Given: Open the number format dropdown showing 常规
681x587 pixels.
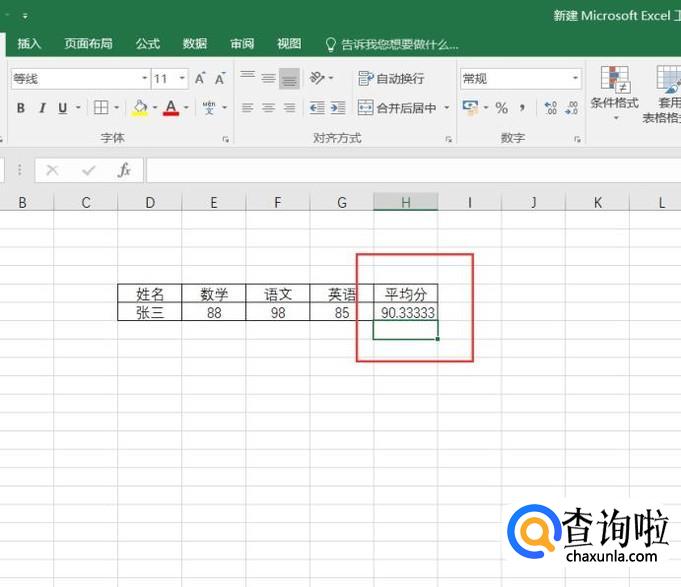Looking at the screenshot, I should [575, 78].
